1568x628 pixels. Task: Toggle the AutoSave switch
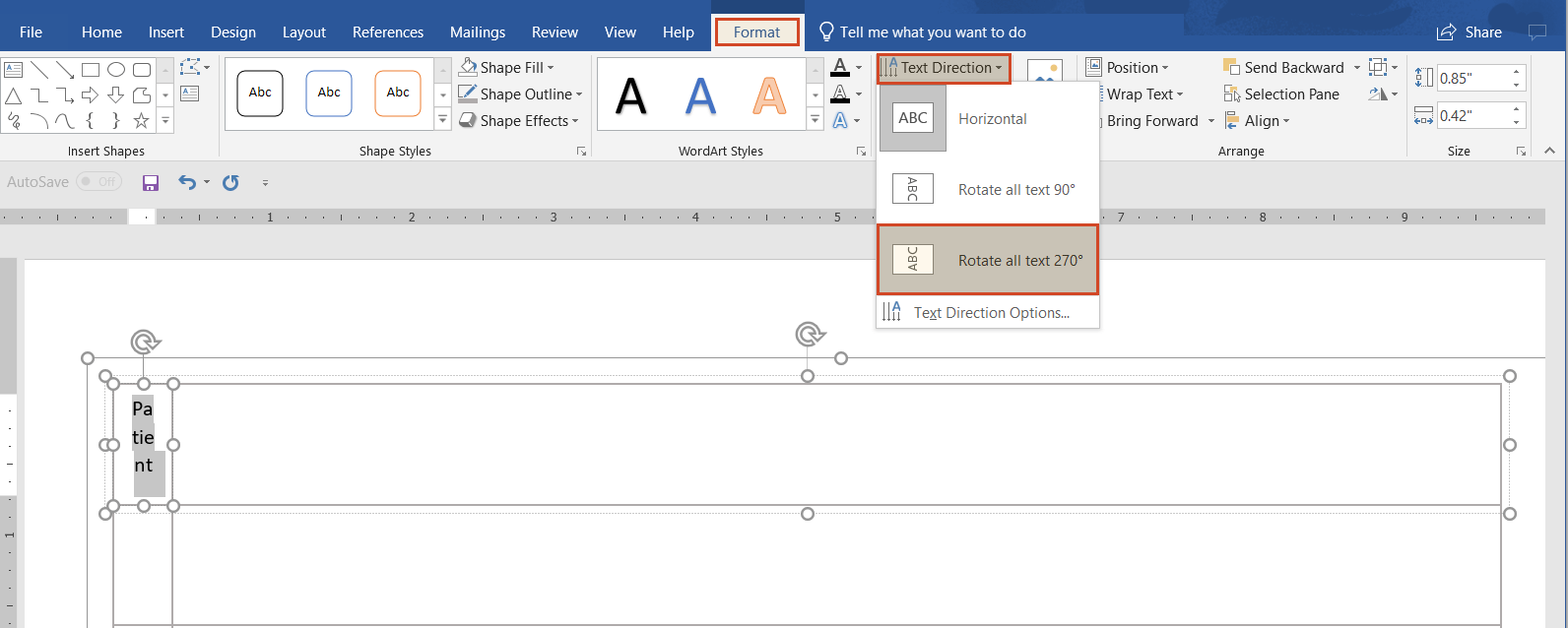[x=98, y=182]
